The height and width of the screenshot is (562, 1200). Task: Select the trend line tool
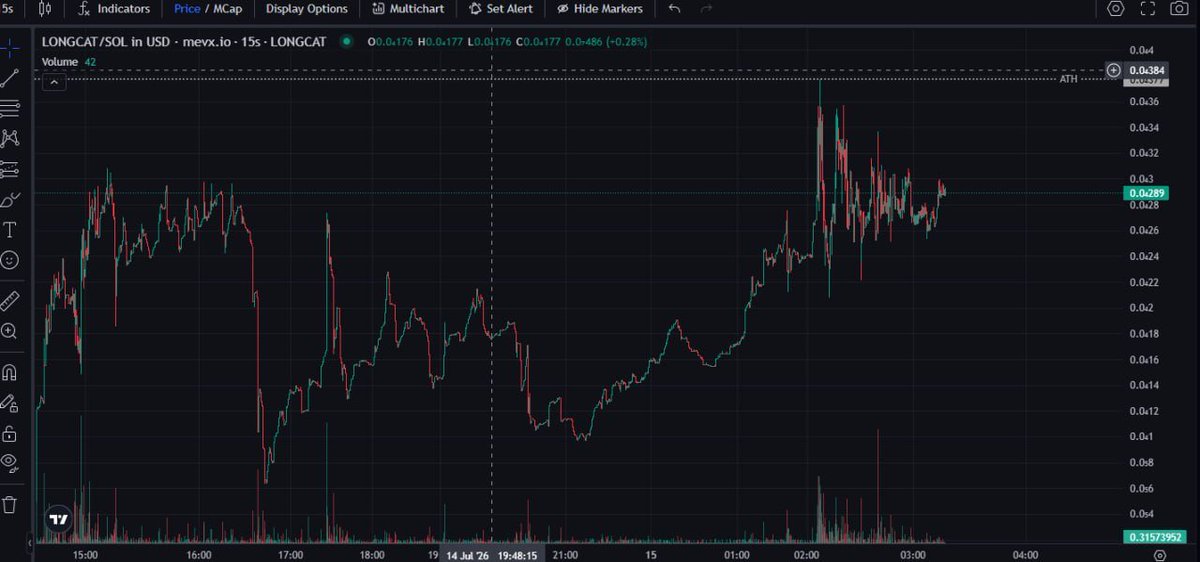(x=10, y=78)
